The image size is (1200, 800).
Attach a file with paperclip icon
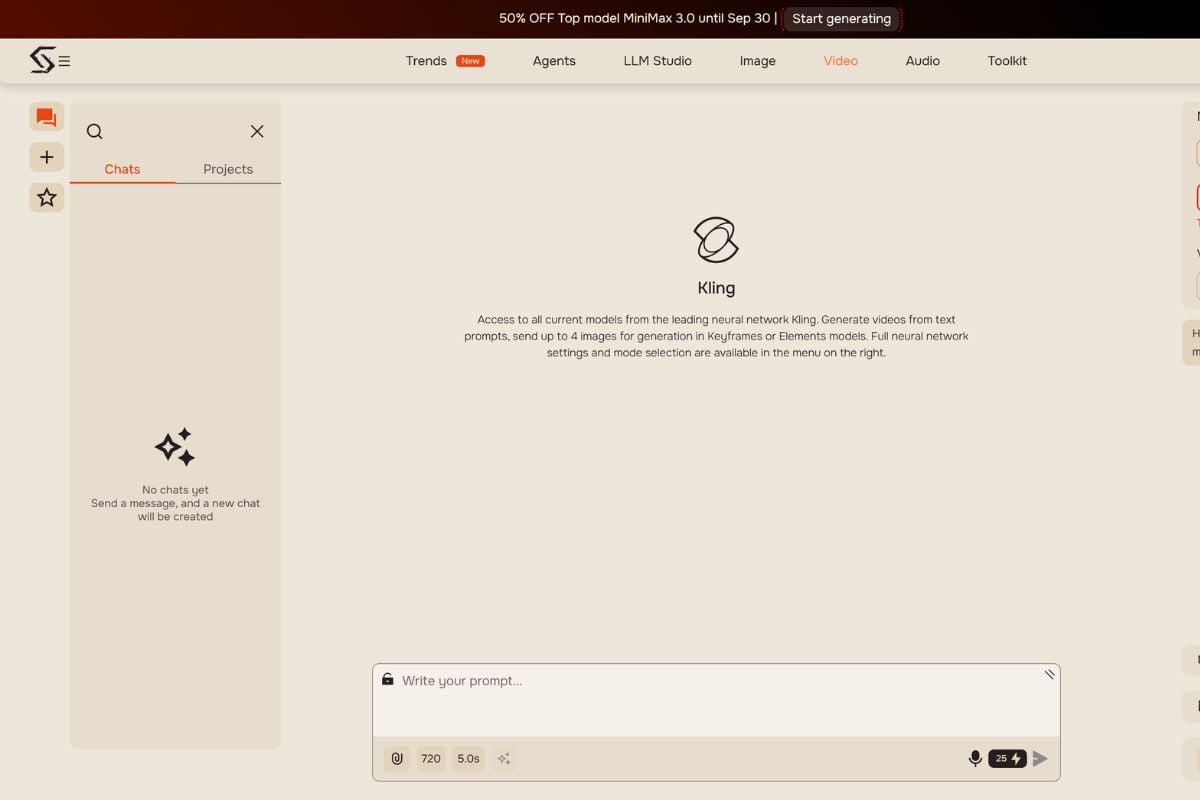[397, 758]
